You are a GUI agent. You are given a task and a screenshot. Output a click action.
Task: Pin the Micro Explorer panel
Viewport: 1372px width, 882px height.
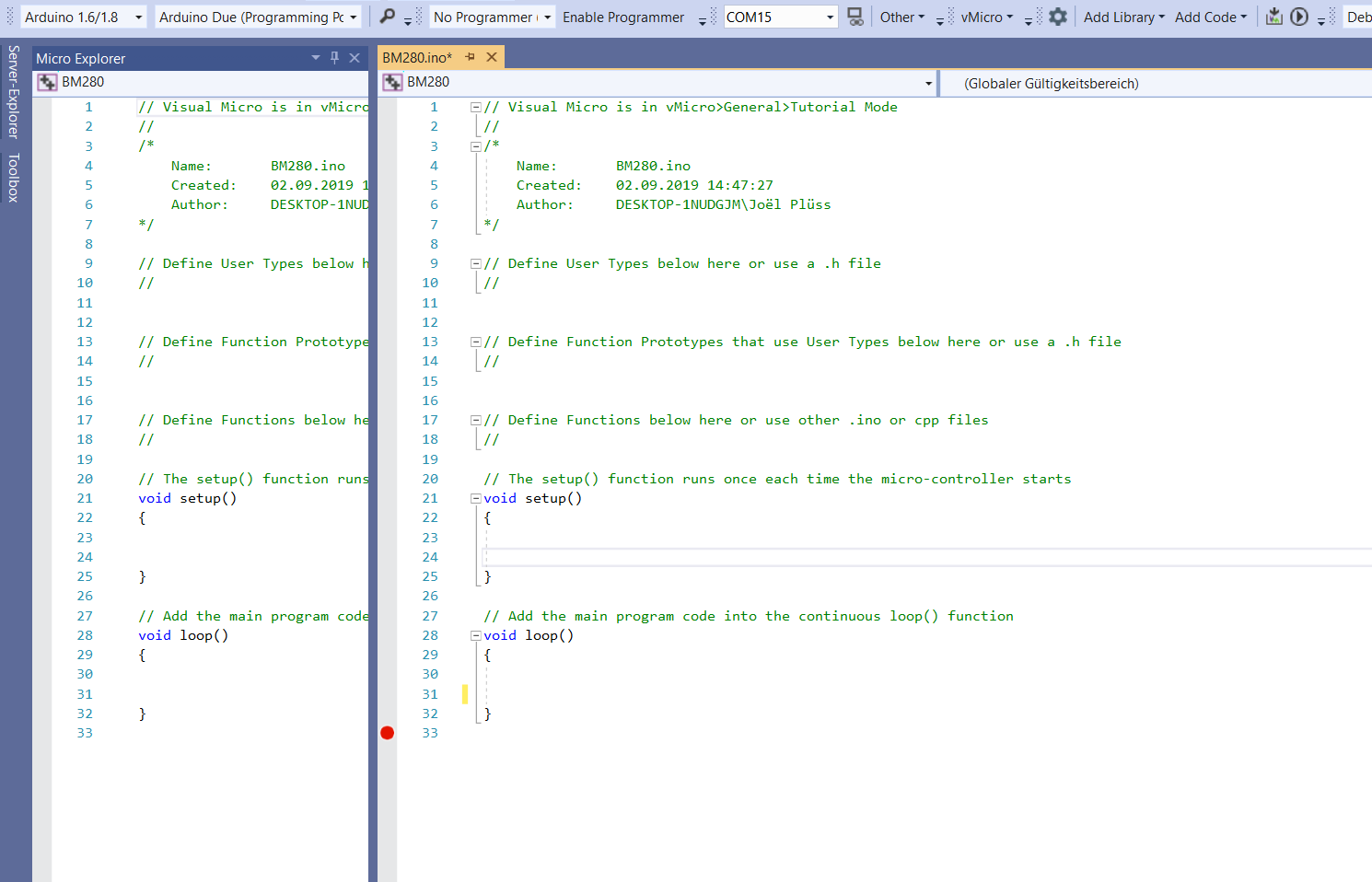coord(335,57)
